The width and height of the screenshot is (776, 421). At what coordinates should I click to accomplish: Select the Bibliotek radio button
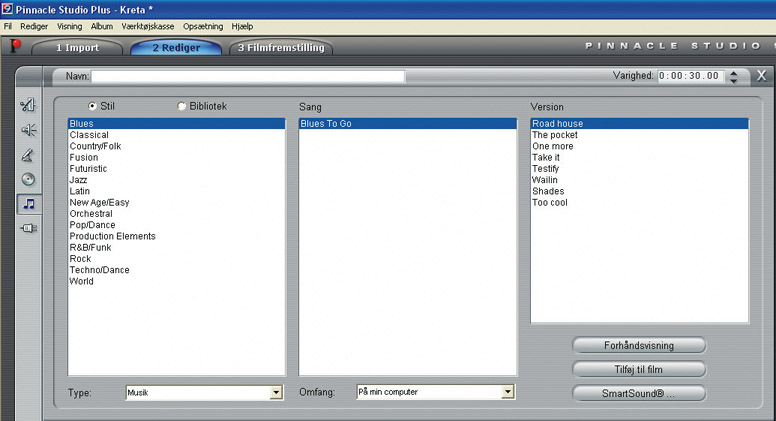tap(181, 106)
